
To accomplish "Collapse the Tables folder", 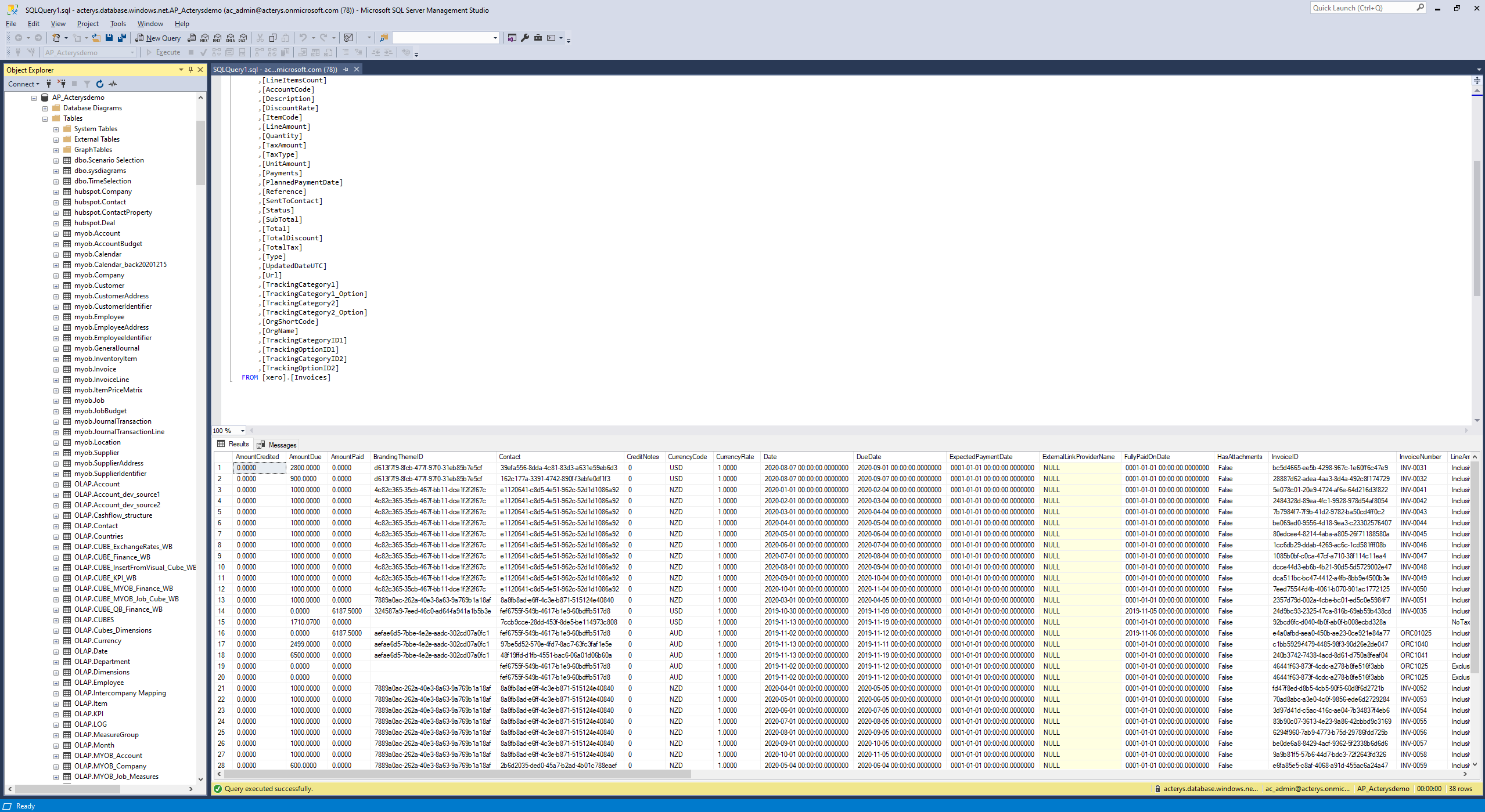I will pyautogui.click(x=45, y=118).
